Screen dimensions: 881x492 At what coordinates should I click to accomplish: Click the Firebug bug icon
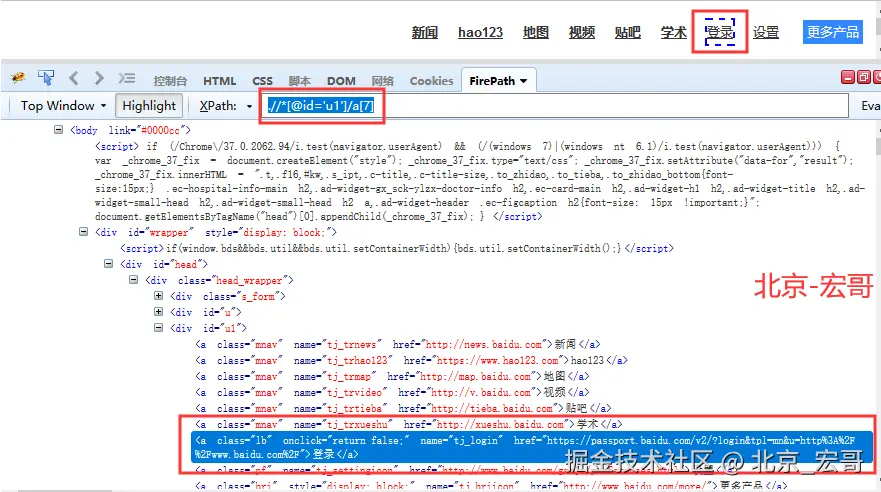pos(19,78)
